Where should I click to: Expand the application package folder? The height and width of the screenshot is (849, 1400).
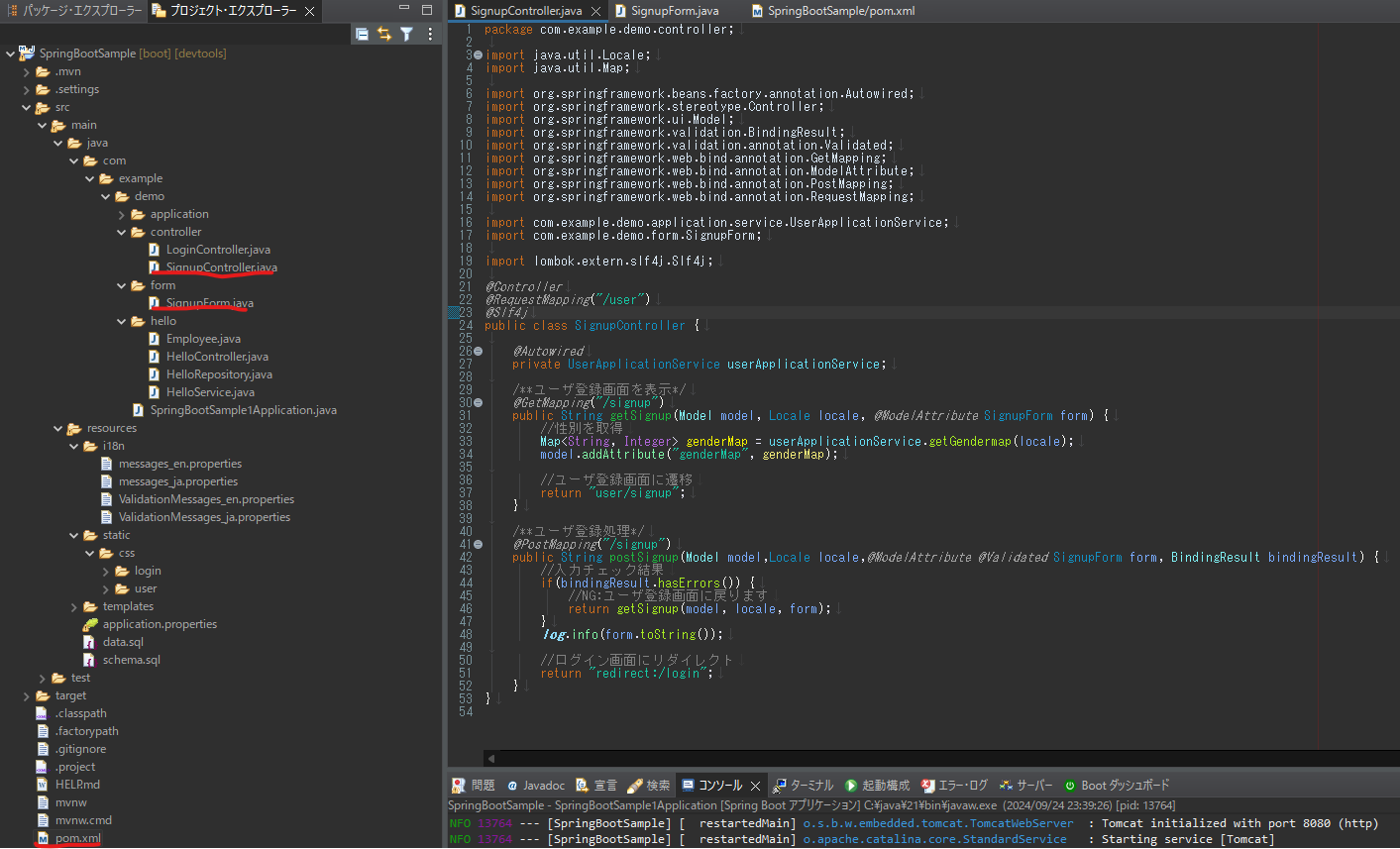[x=122, y=214]
